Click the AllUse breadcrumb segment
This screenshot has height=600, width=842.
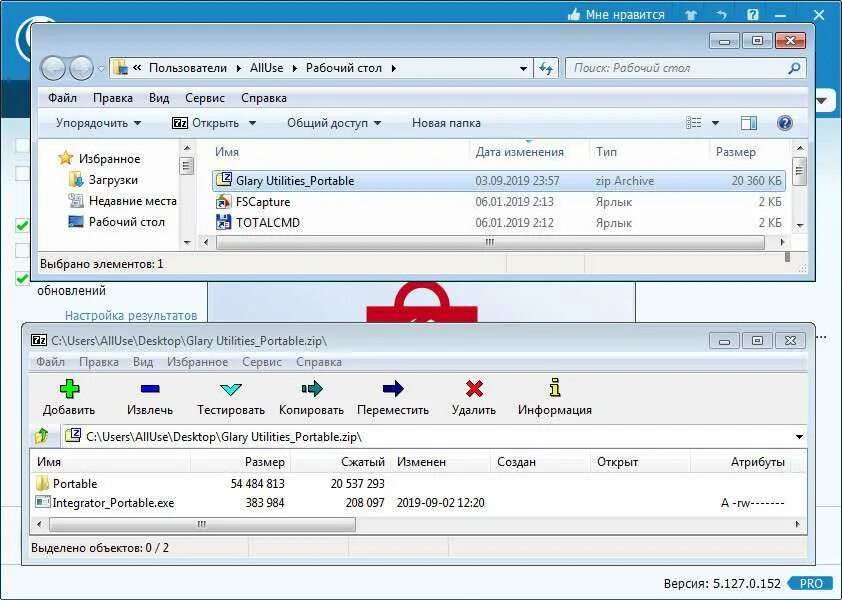[x=266, y=68]
